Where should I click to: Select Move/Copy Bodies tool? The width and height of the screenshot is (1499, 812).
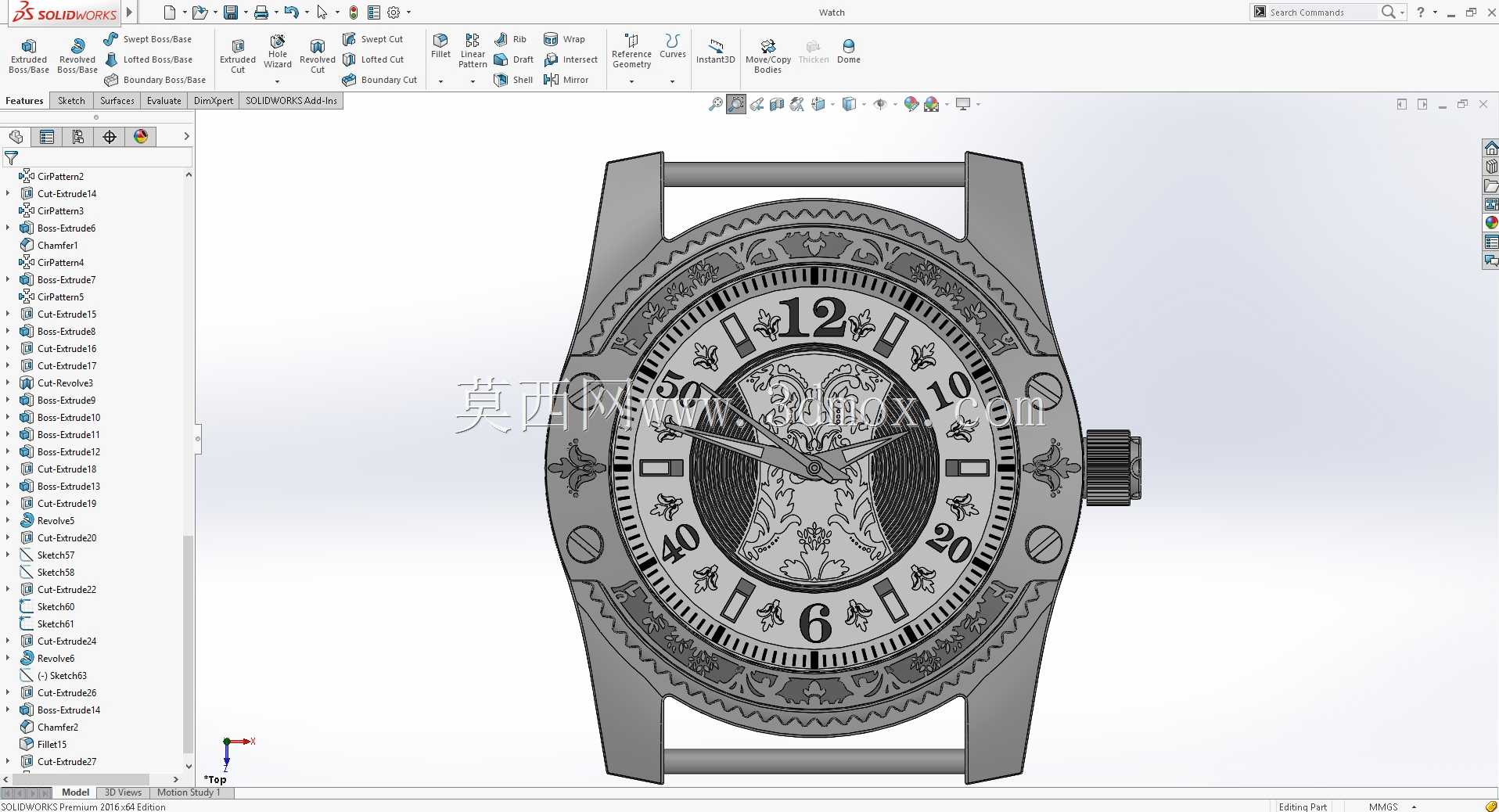768,56
